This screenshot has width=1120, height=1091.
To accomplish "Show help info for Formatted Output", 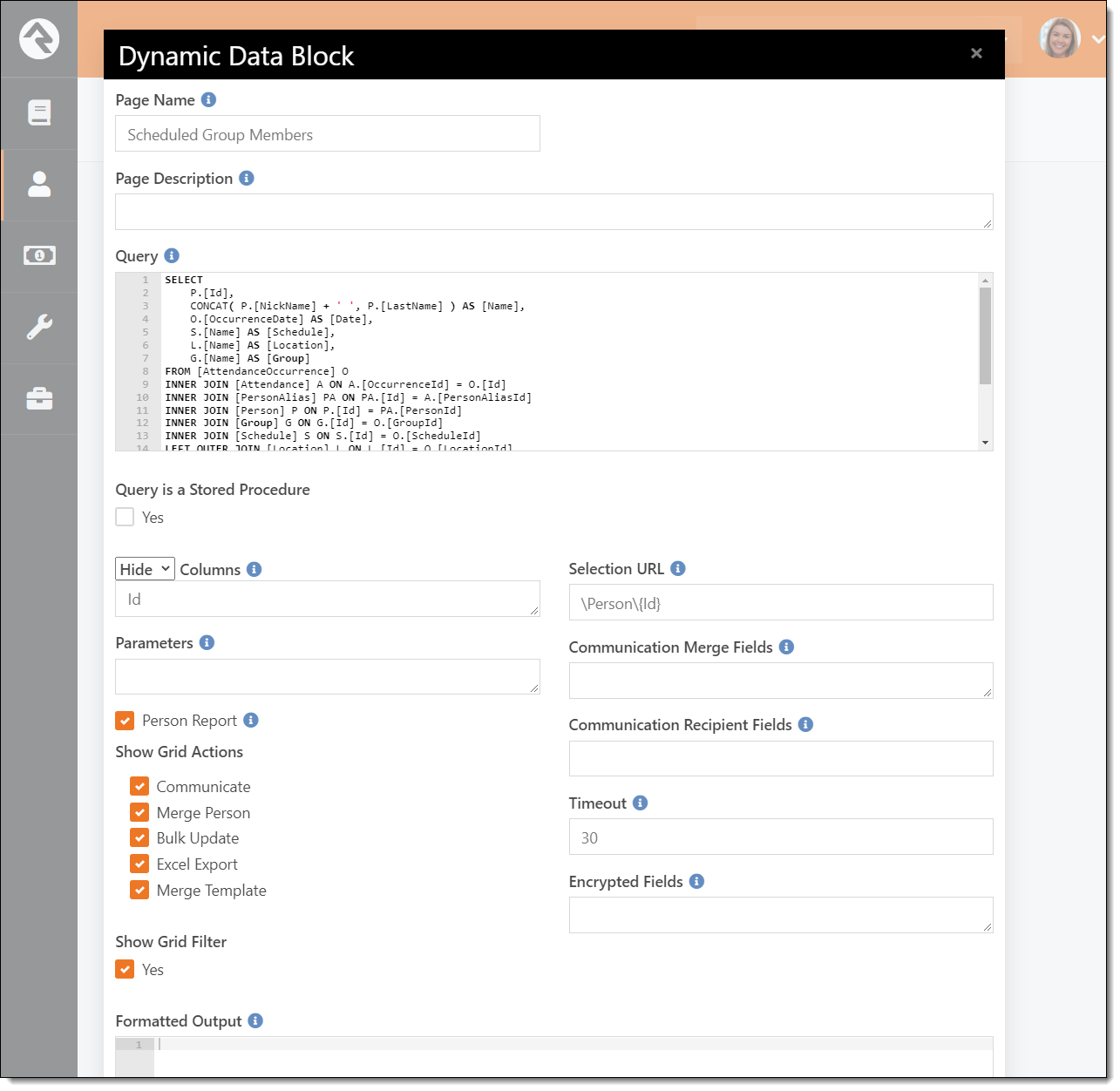I will pyautogui.click(x=255, y=1020).
